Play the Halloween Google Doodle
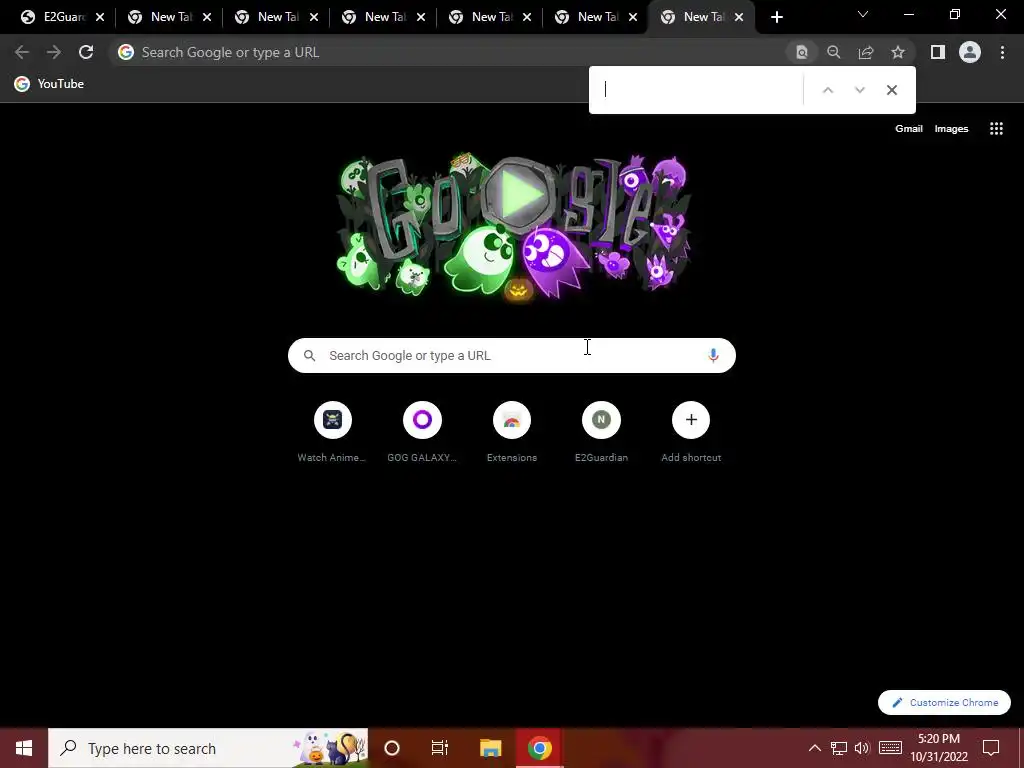The width and height of the screenshot is (1024, 768). [518, 195]
